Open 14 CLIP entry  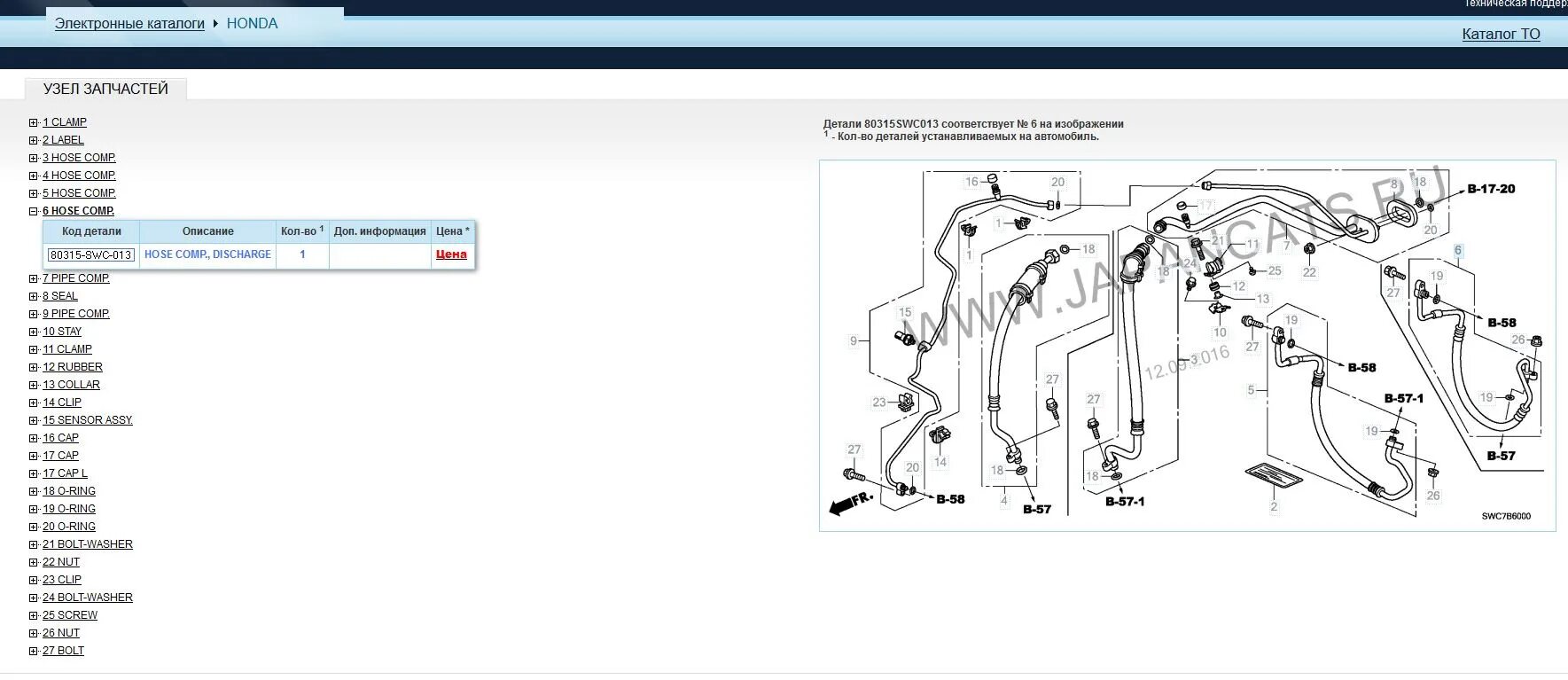click(x=62, y=403)
